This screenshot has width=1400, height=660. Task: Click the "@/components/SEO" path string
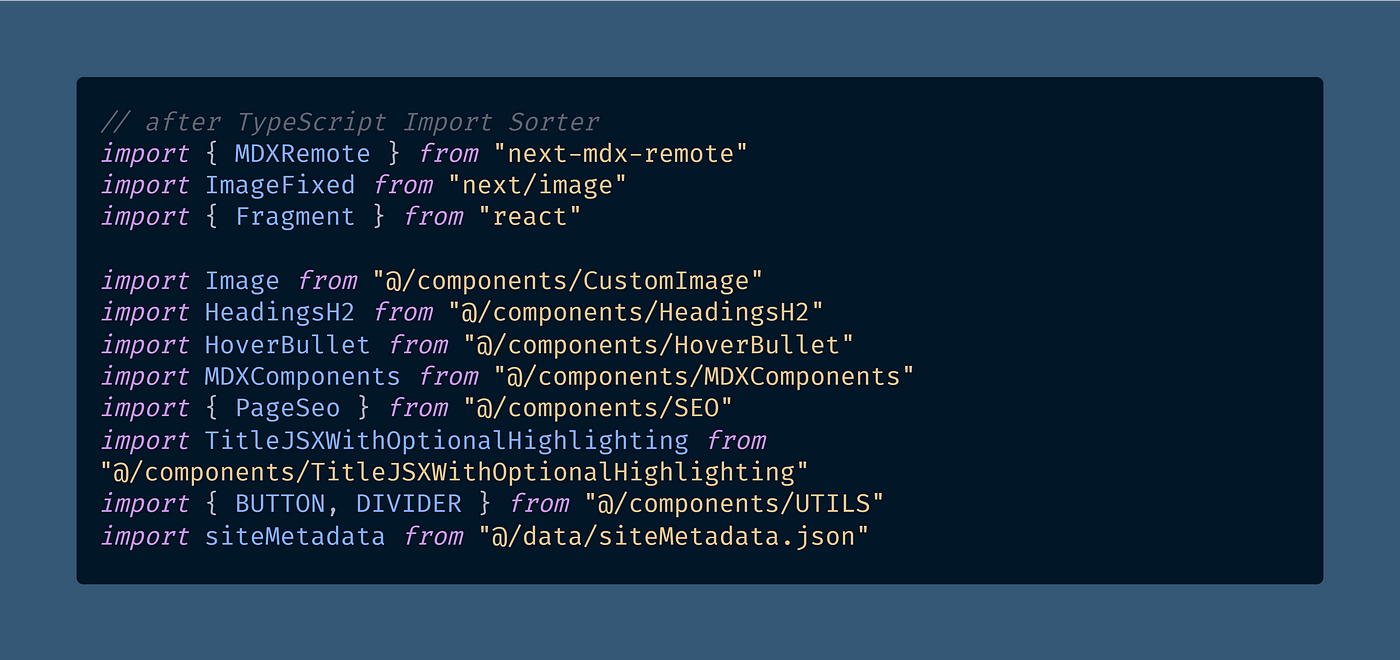click(x=598, y=409)
